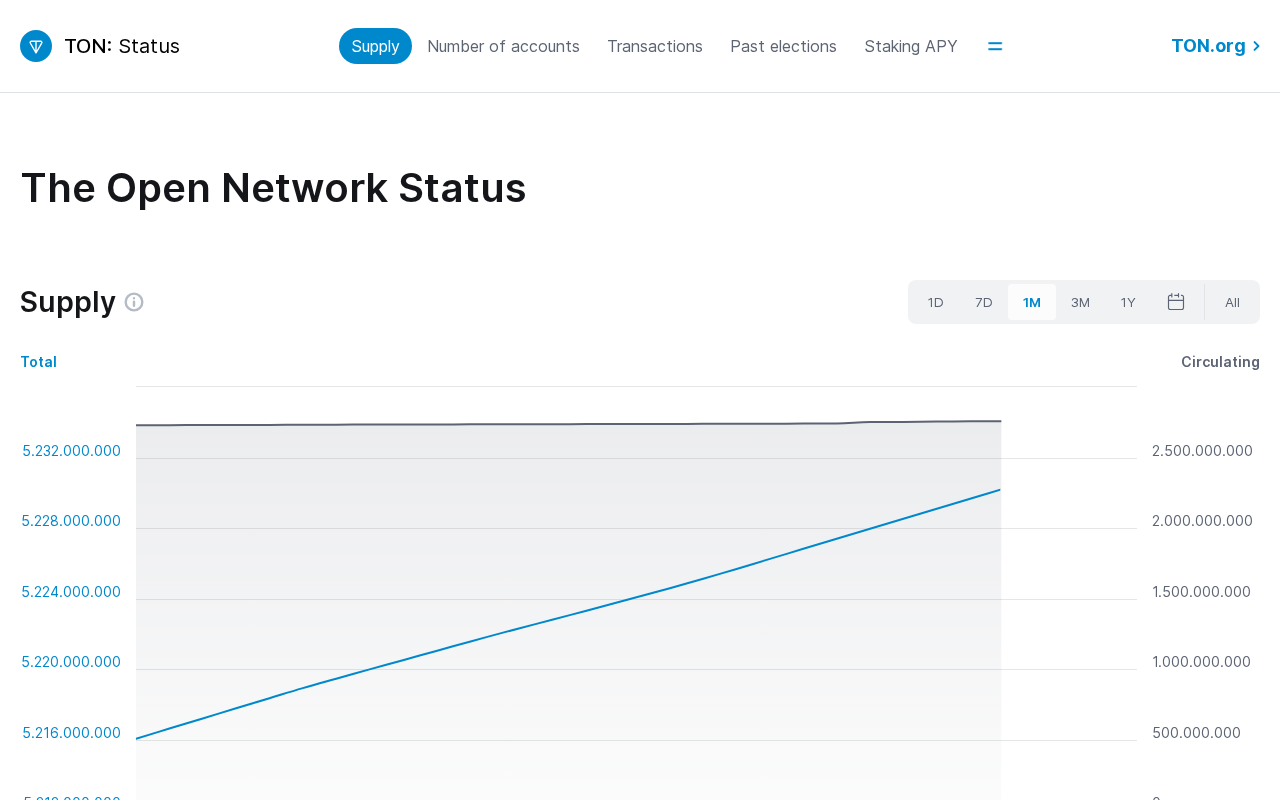Click the 500.000.000 circulating axis label
The image size is (1280, 800).
(1196, 733)
